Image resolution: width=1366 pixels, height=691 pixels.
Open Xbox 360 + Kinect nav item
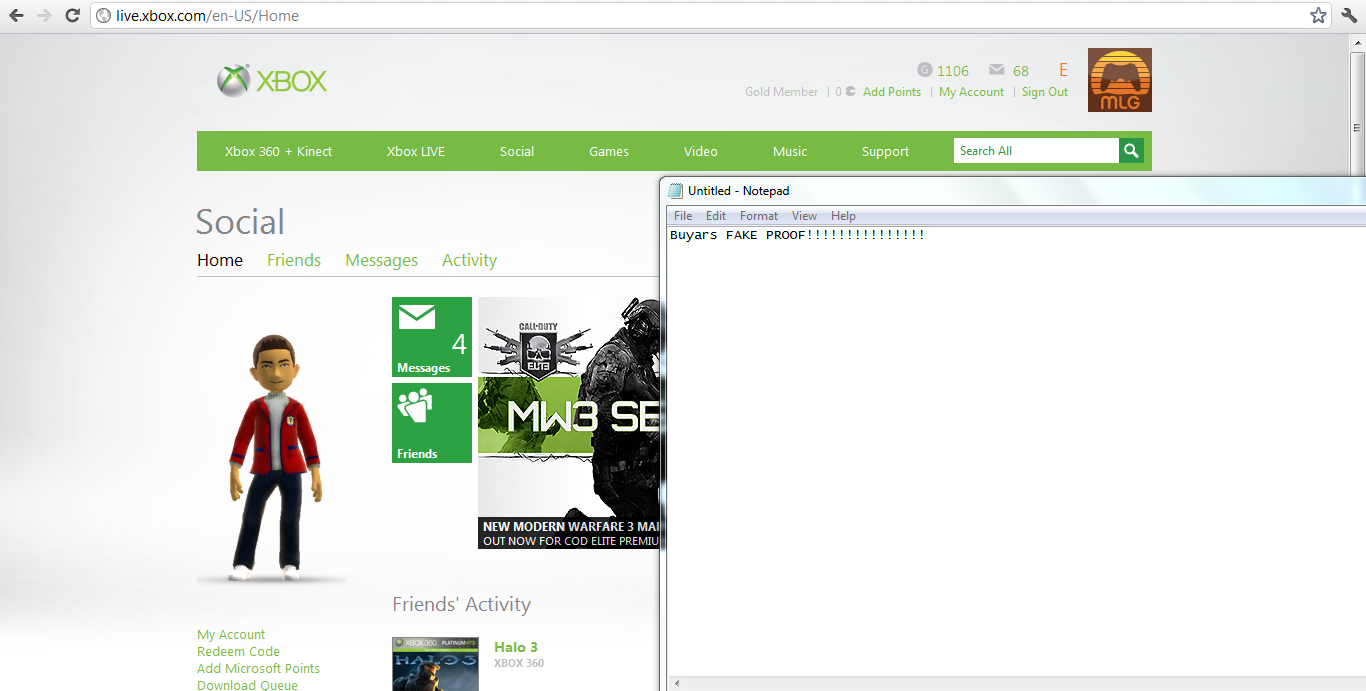click(278, 152)
